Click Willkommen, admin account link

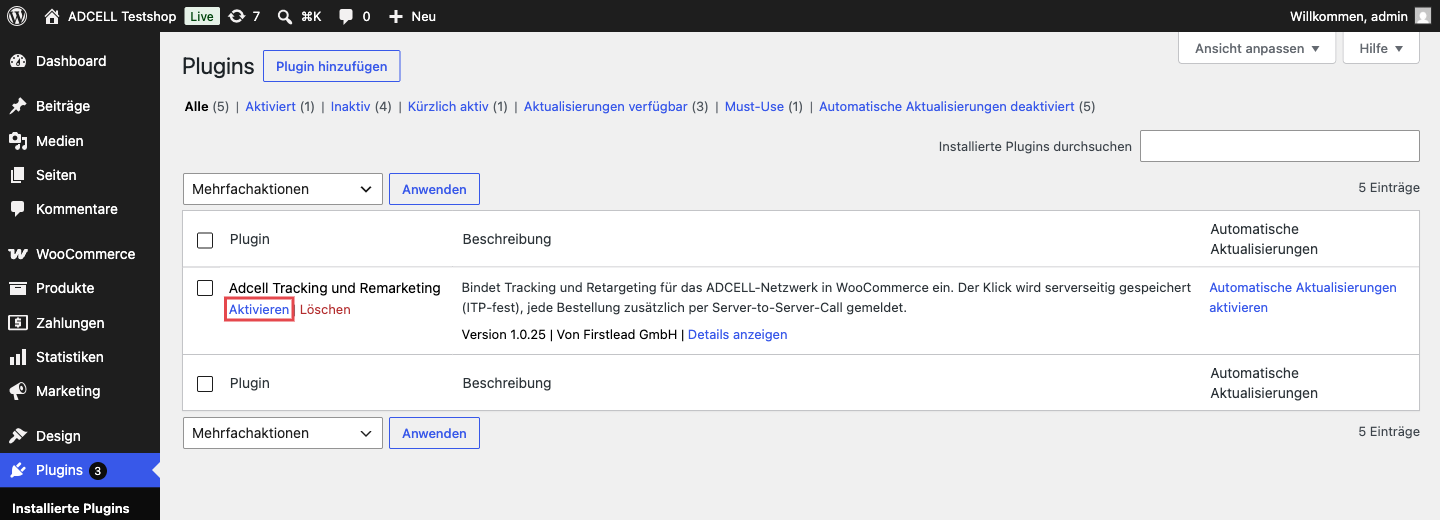tap(1349, 16)
